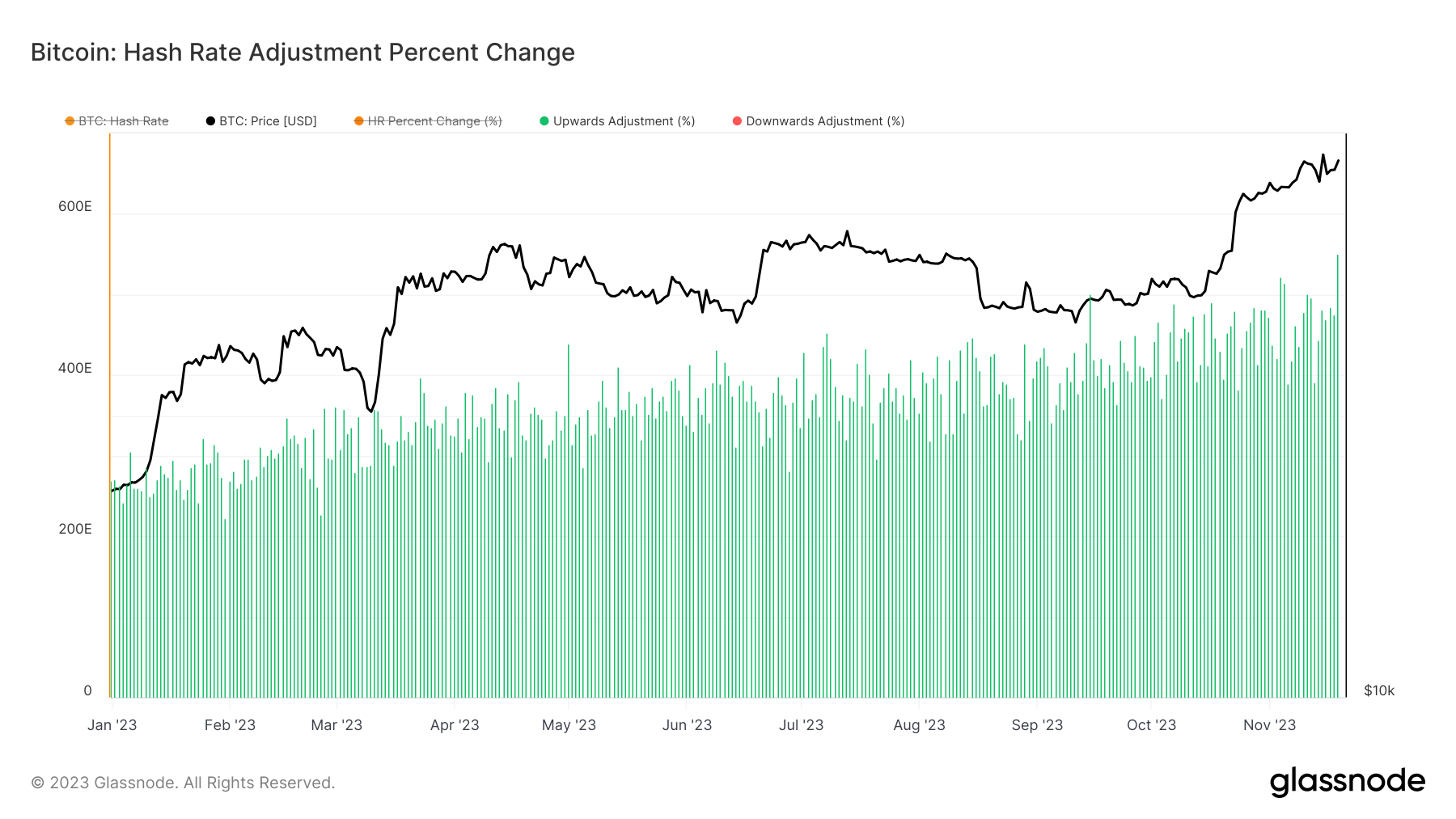Click the Nov '23 date label

coord(1269,725)
